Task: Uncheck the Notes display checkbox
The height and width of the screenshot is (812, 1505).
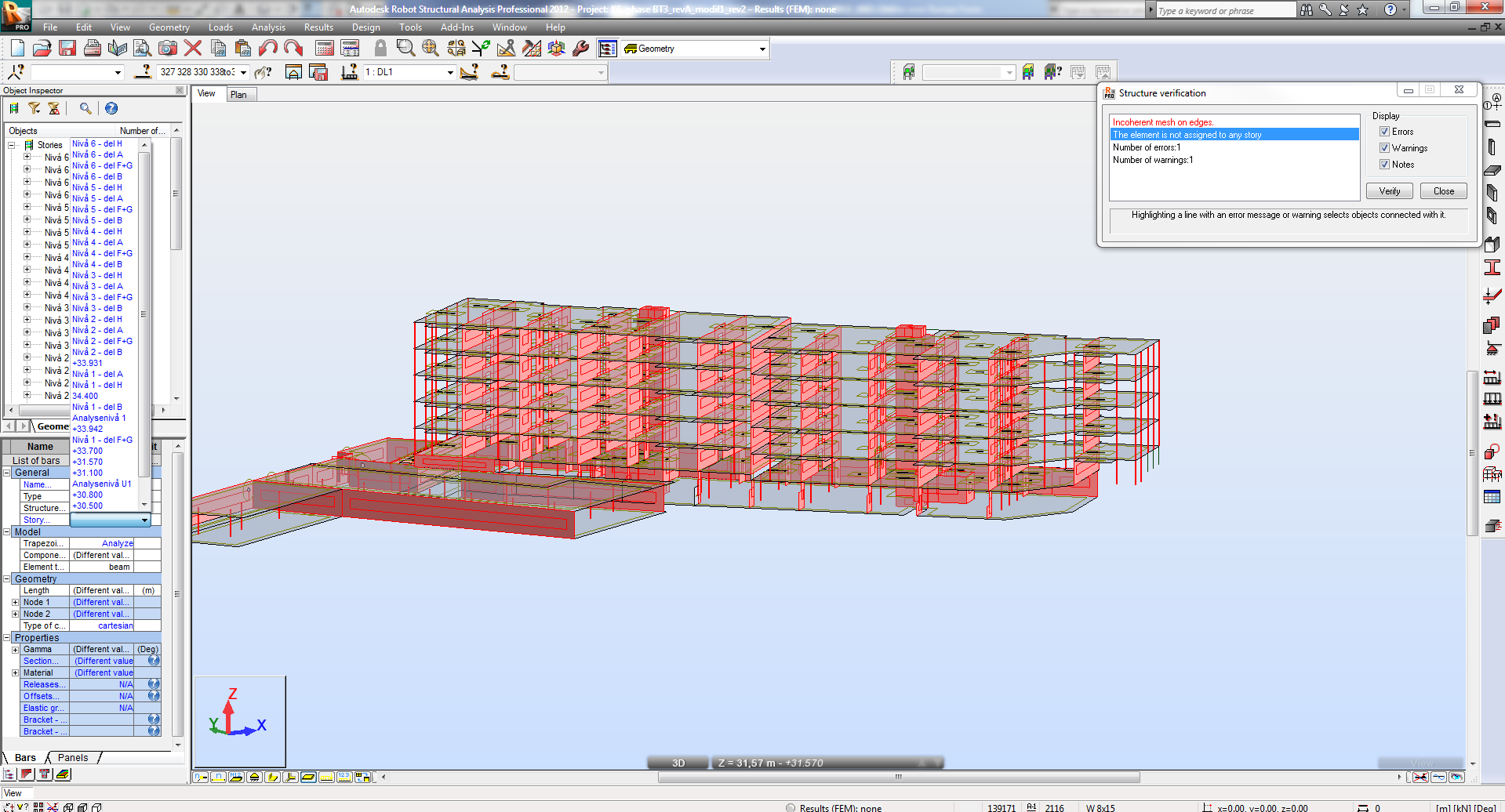Action: click(1384, 165)
